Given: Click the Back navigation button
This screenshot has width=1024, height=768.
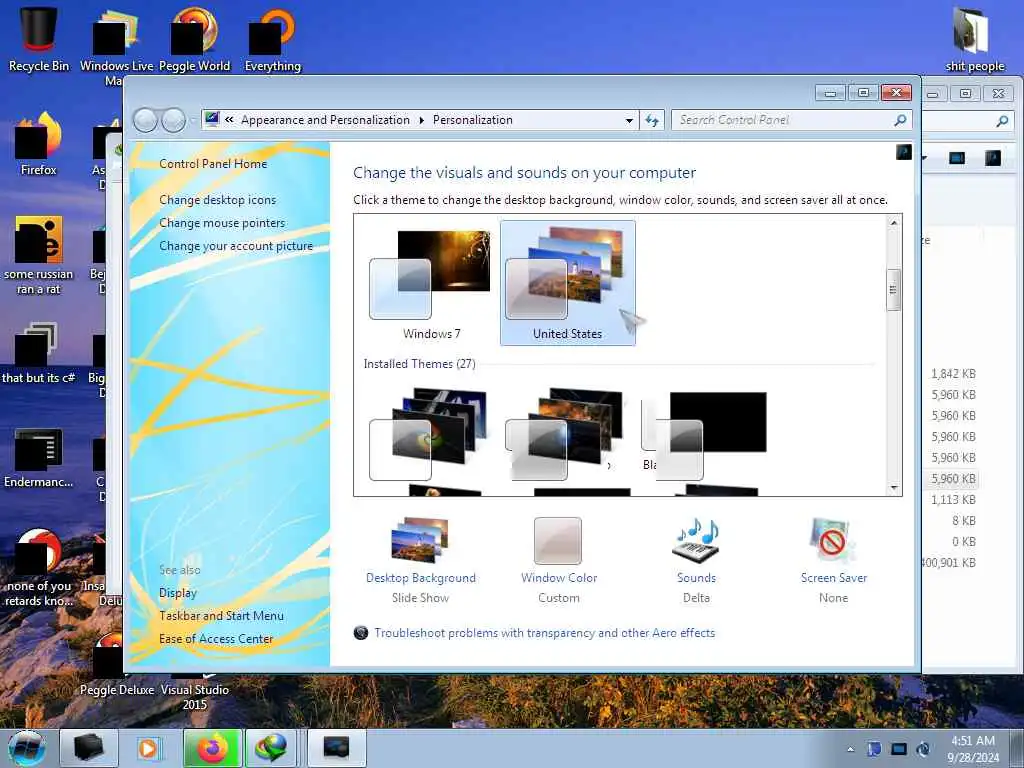Looking at the screenshot, I should tap(146, 120).
